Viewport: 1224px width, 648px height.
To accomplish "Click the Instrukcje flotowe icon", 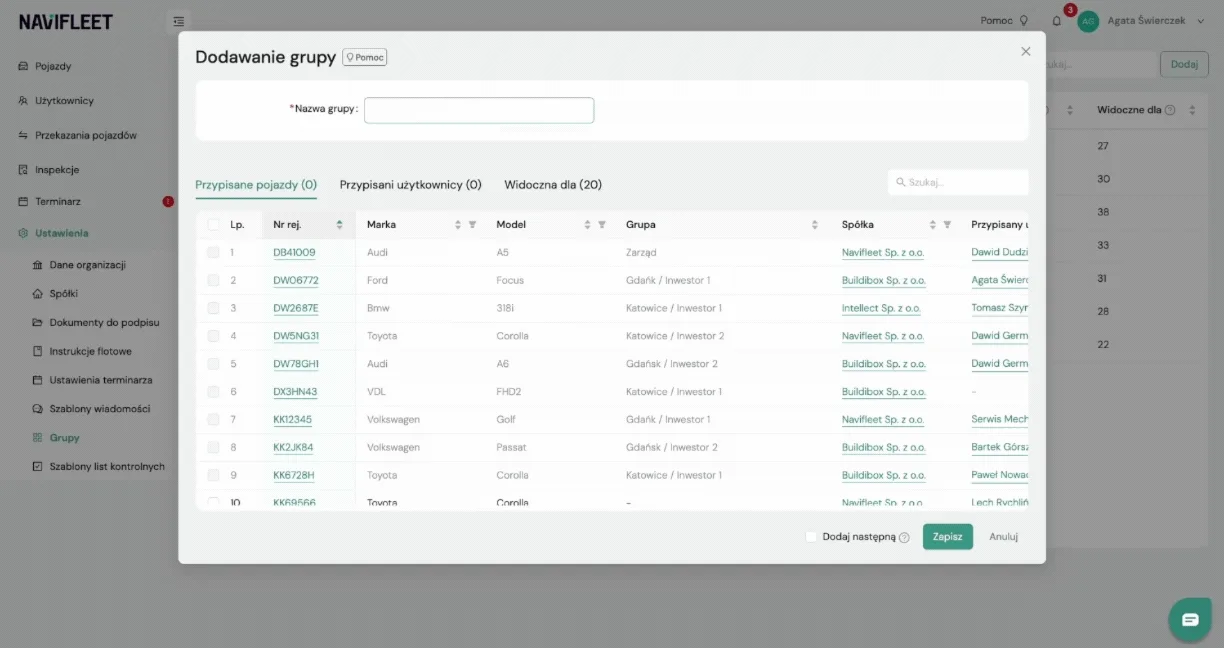I will [x=38, y=352].
